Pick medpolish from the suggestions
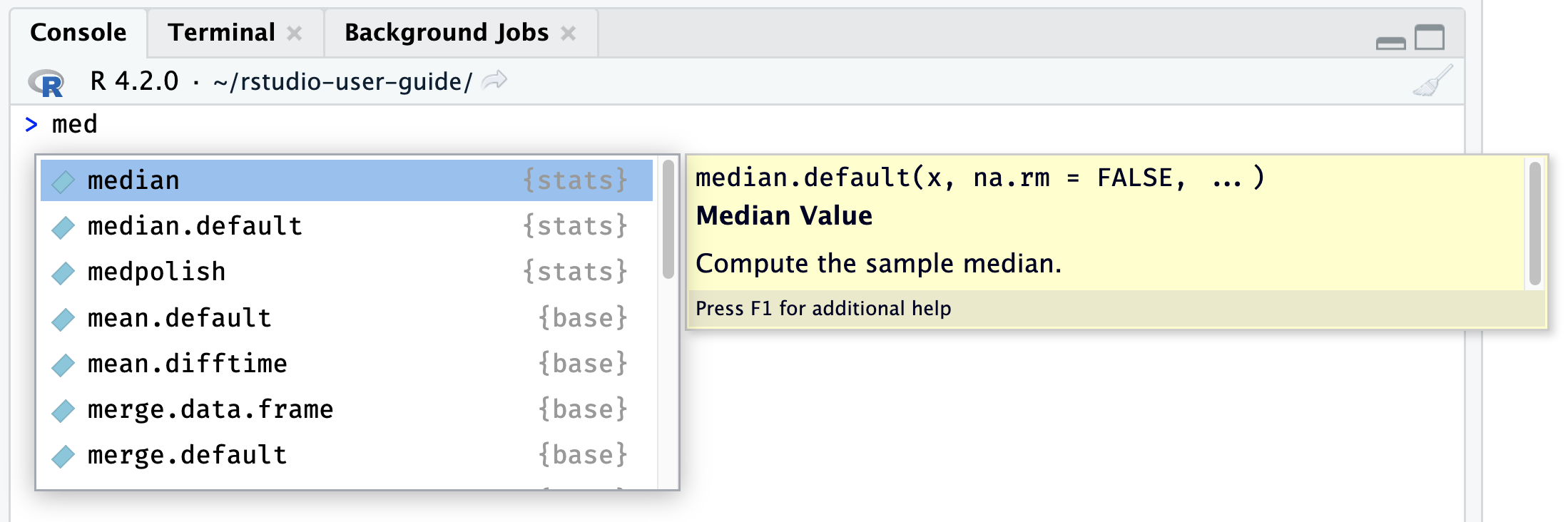The image size is (1568, 522). 156,272
